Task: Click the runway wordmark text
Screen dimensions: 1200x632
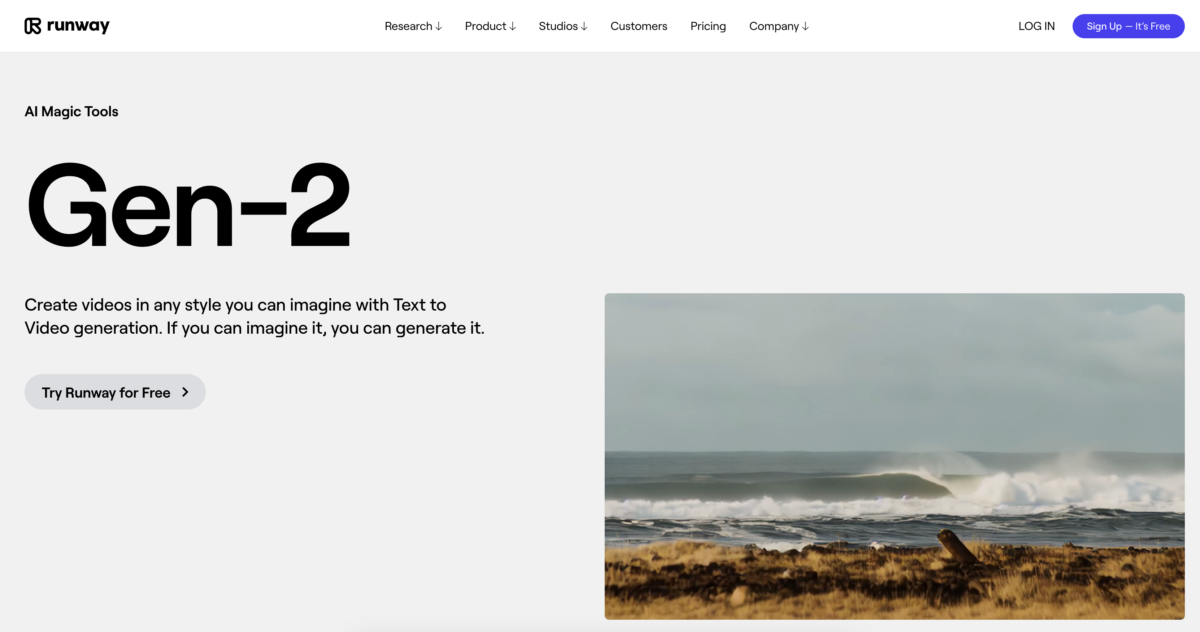Action: [x=78, y=26]
